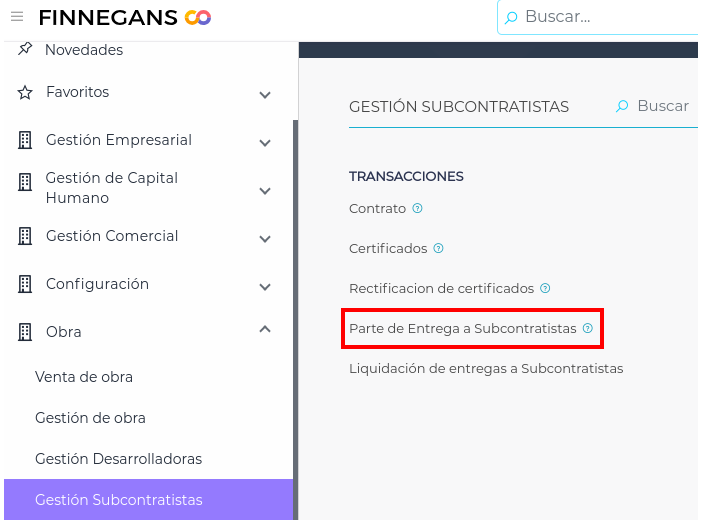The image size is (706, 527).
Task: Expand the Favoritos section
Action: pos(265,95)
